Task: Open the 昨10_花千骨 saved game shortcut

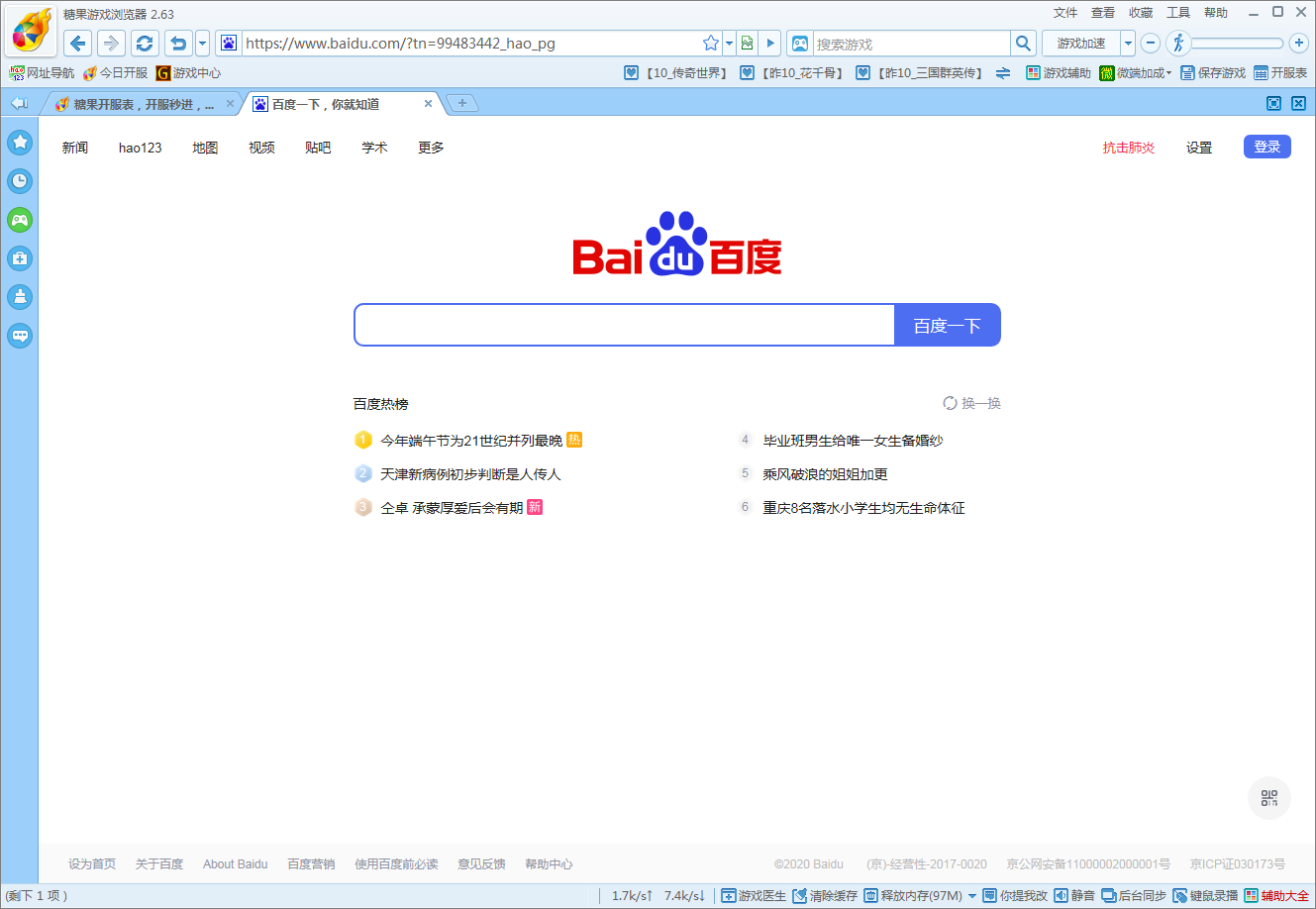Action: tap(793, 73)
